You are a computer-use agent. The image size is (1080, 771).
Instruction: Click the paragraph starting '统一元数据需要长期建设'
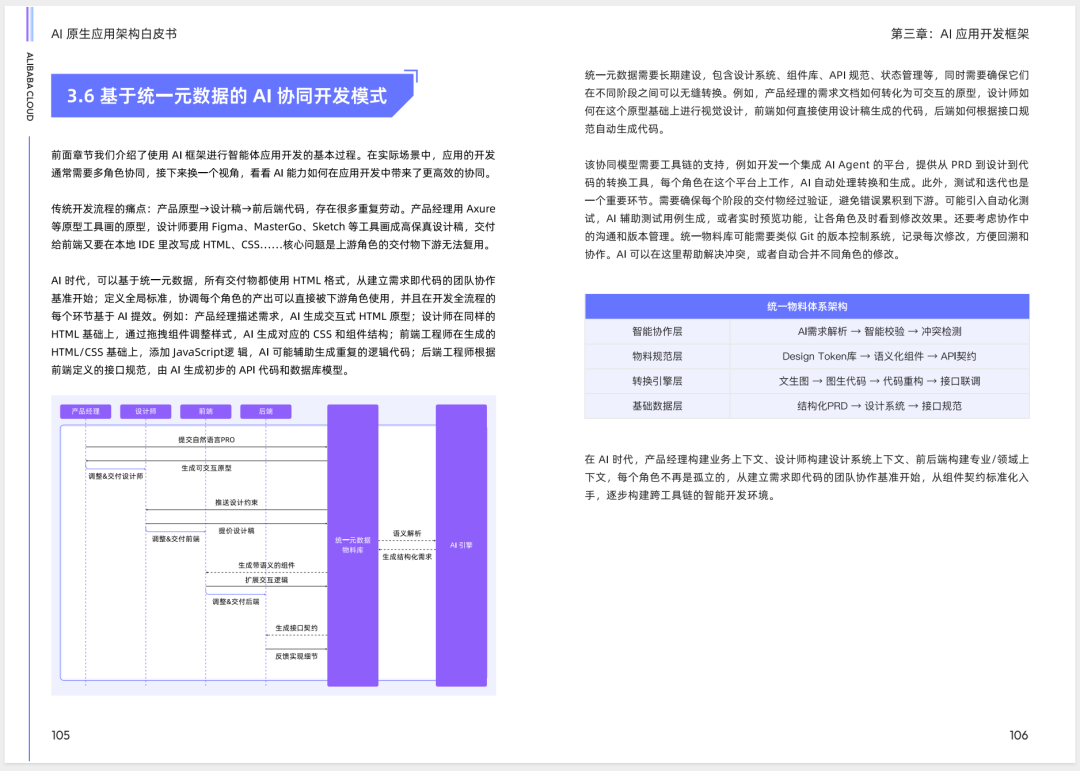[807, 102]
